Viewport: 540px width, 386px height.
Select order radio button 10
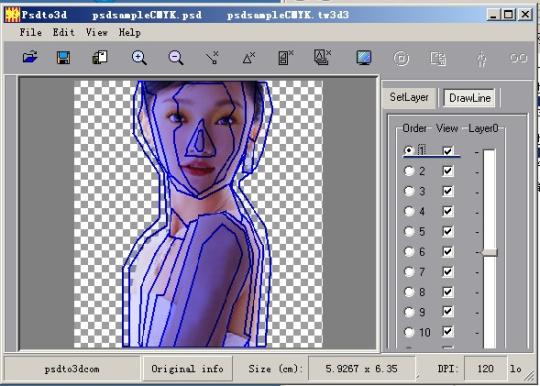409,332
